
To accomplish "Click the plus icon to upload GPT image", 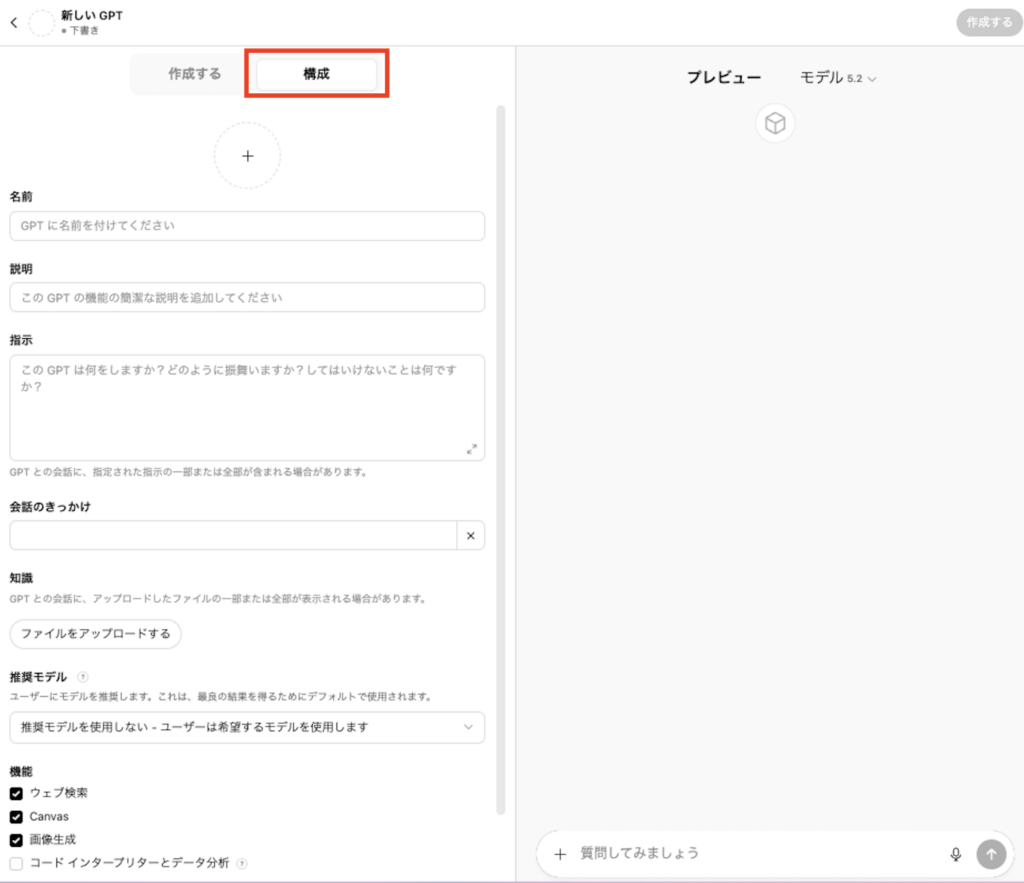I will (x=247, y=156).
